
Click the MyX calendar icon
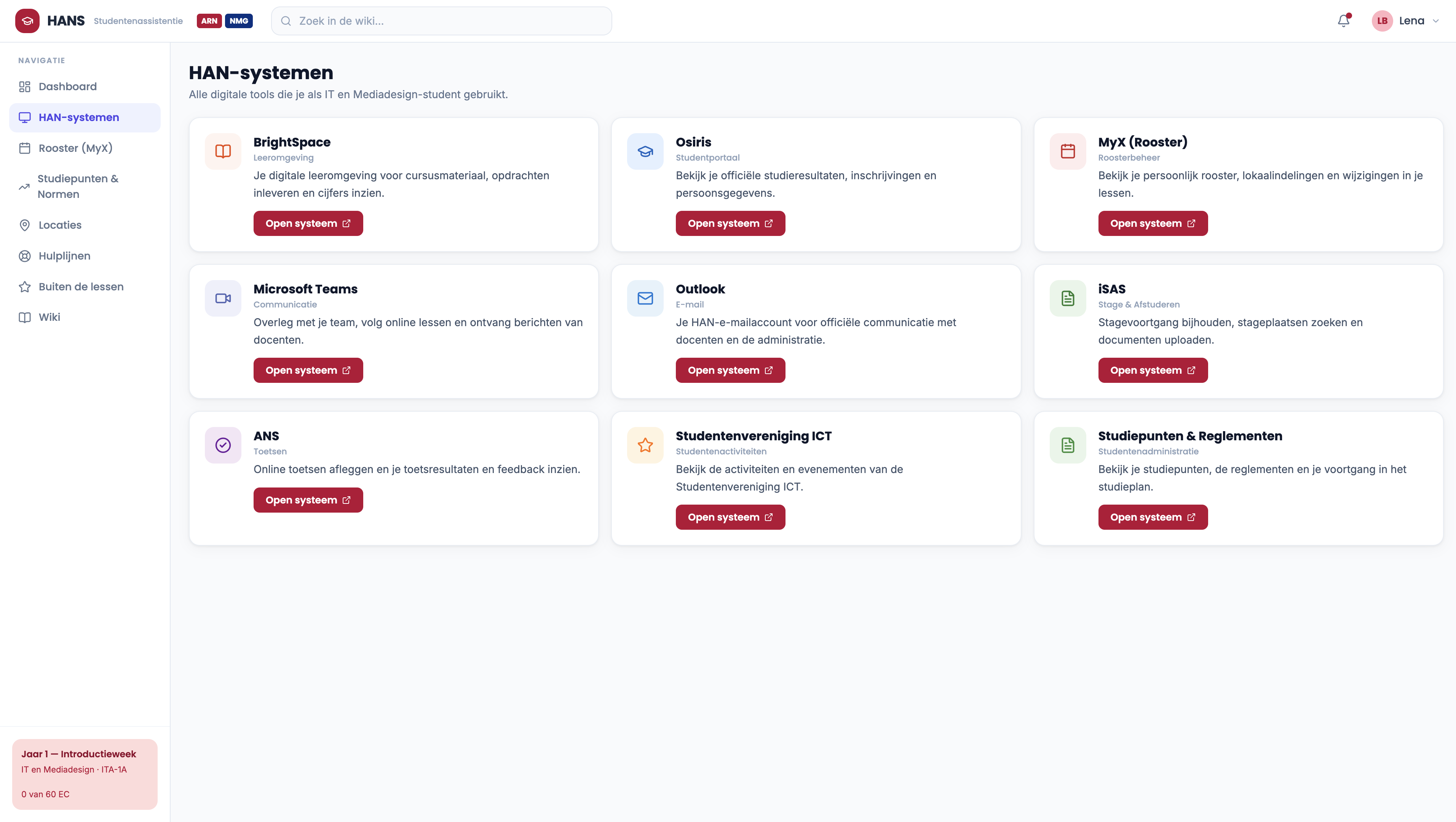click(1068, 151)
